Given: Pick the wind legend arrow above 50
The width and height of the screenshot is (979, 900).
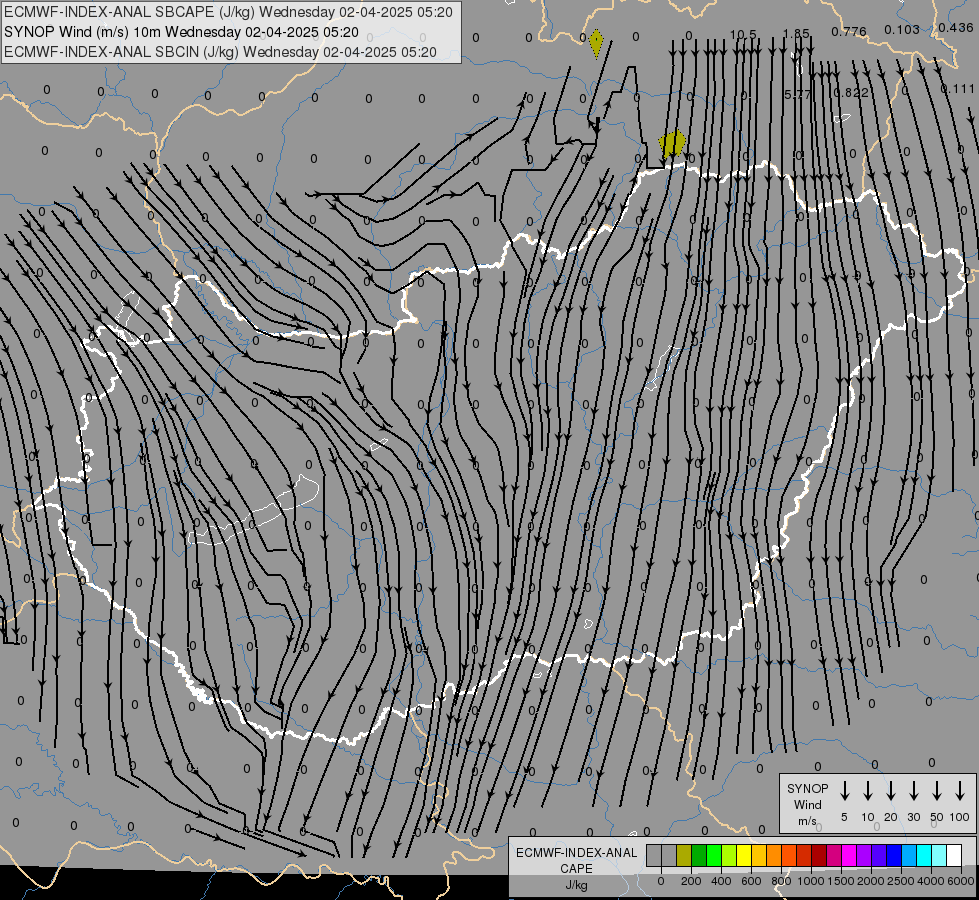Looking at the screenshot, I should pyautogui.click(x=937, y=790).
